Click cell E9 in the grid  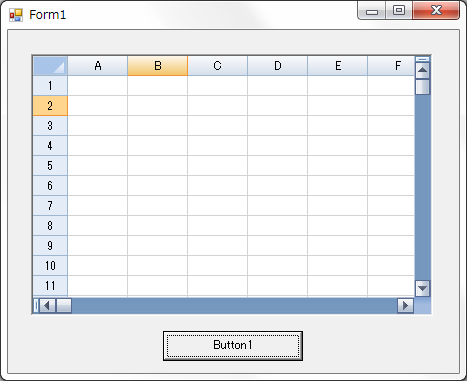click(x=338, y=246)
